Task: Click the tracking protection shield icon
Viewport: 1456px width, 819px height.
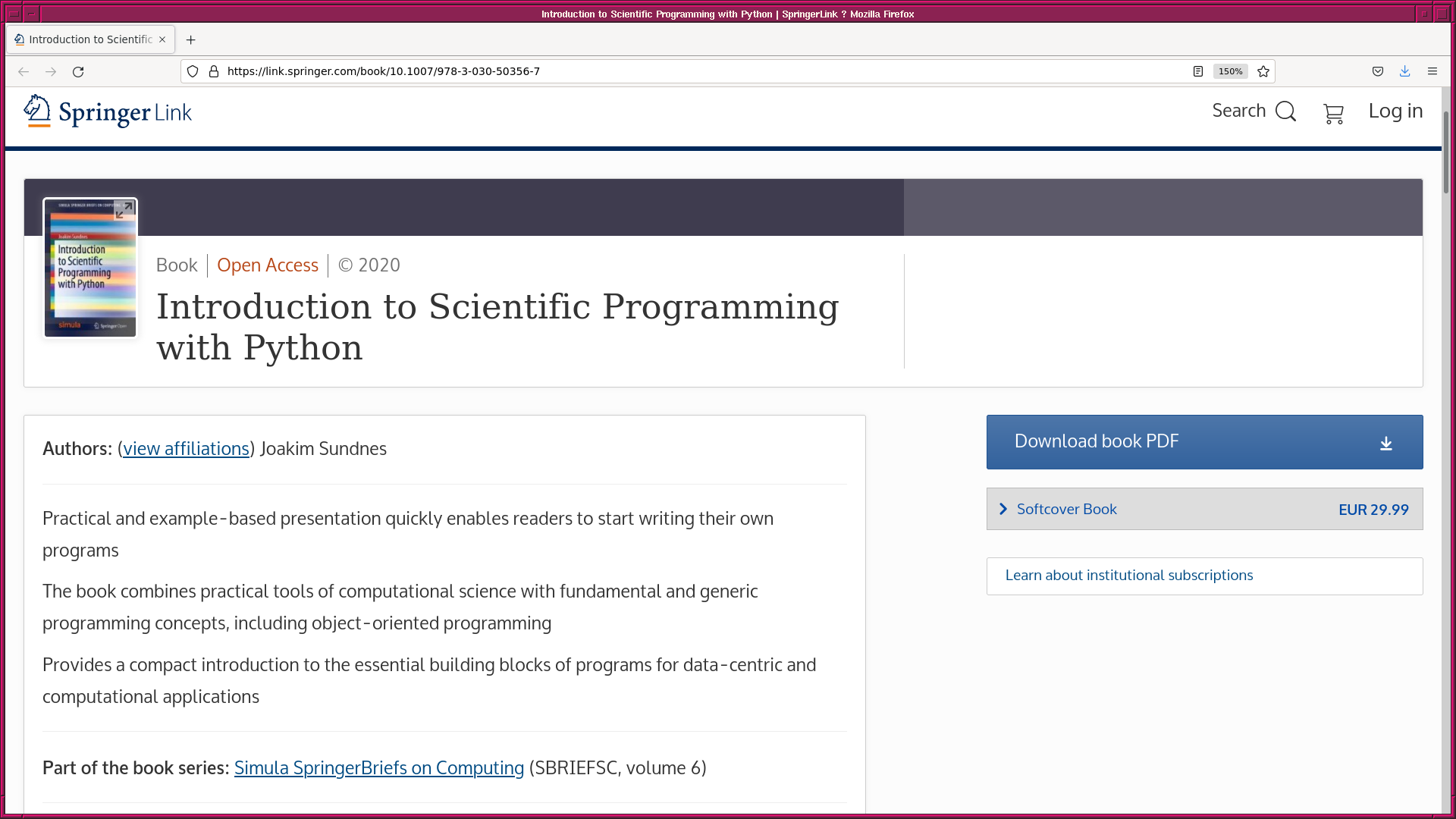Action: [x=193, y=71]
